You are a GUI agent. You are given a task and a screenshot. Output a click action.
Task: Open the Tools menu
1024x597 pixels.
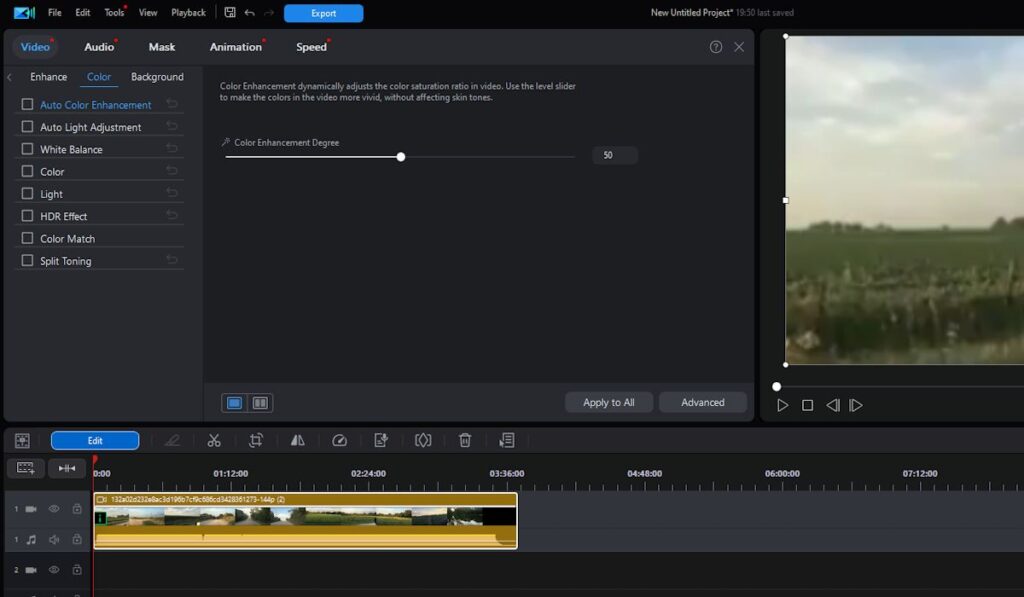coord(114,13)
